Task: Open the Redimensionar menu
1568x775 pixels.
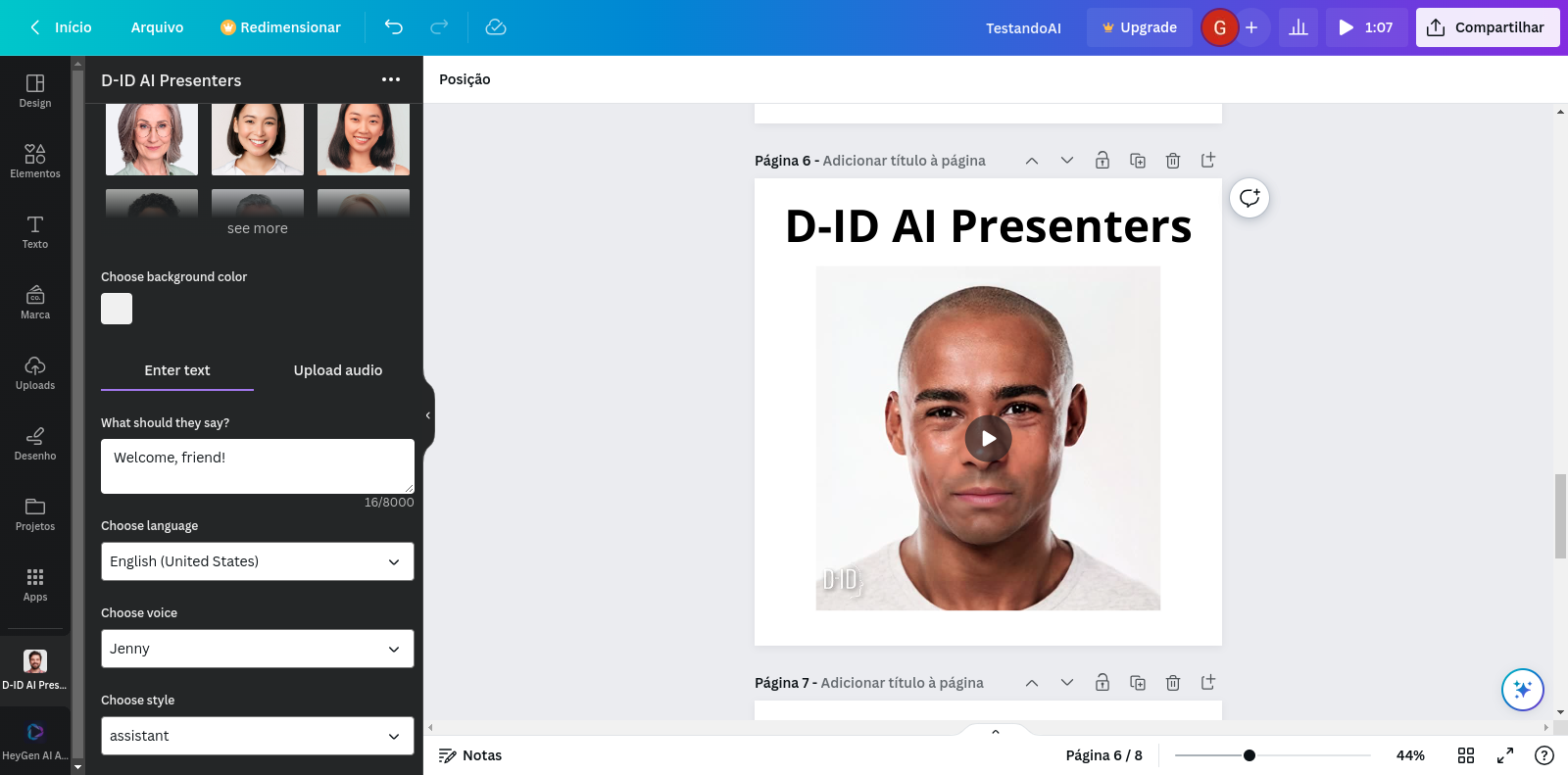Action: point(280,27)
